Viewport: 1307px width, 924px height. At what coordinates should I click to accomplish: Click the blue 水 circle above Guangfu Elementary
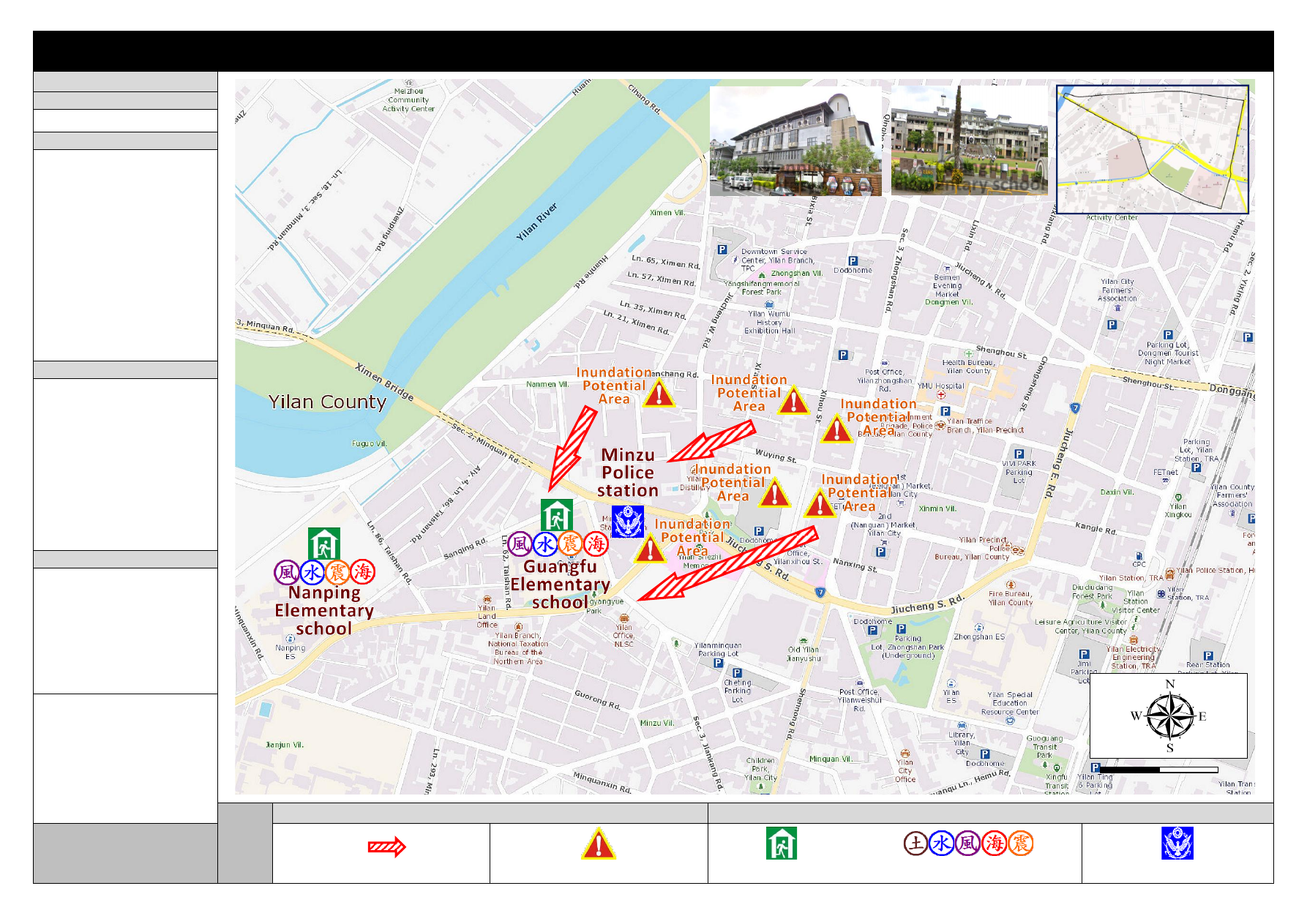click(x=545, y=544)
